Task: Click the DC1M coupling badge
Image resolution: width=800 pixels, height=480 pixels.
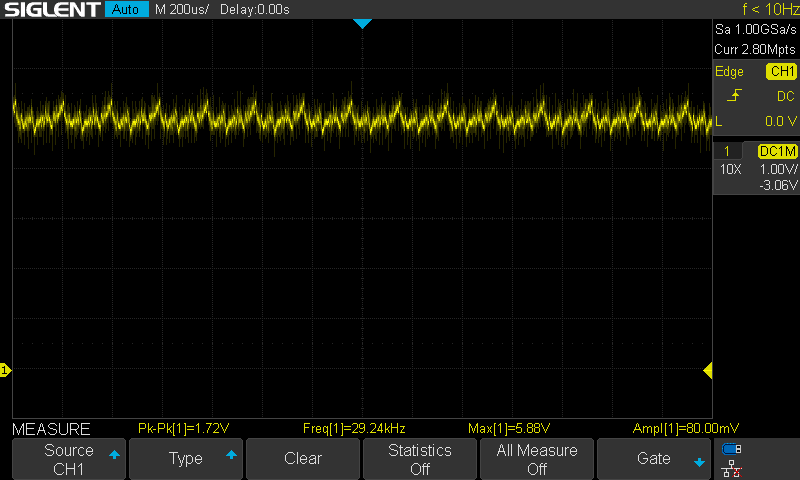Action: 776,151
